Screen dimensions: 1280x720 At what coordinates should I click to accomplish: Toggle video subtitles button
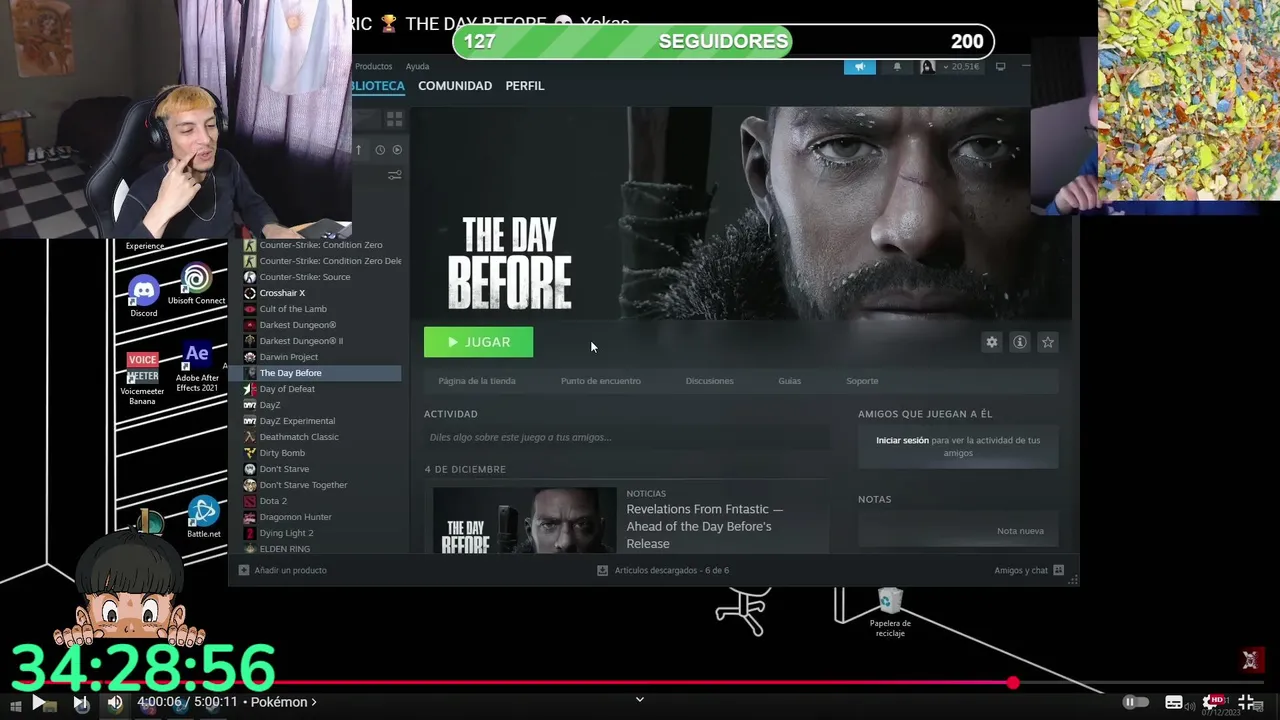click(x=1174, y=702)
